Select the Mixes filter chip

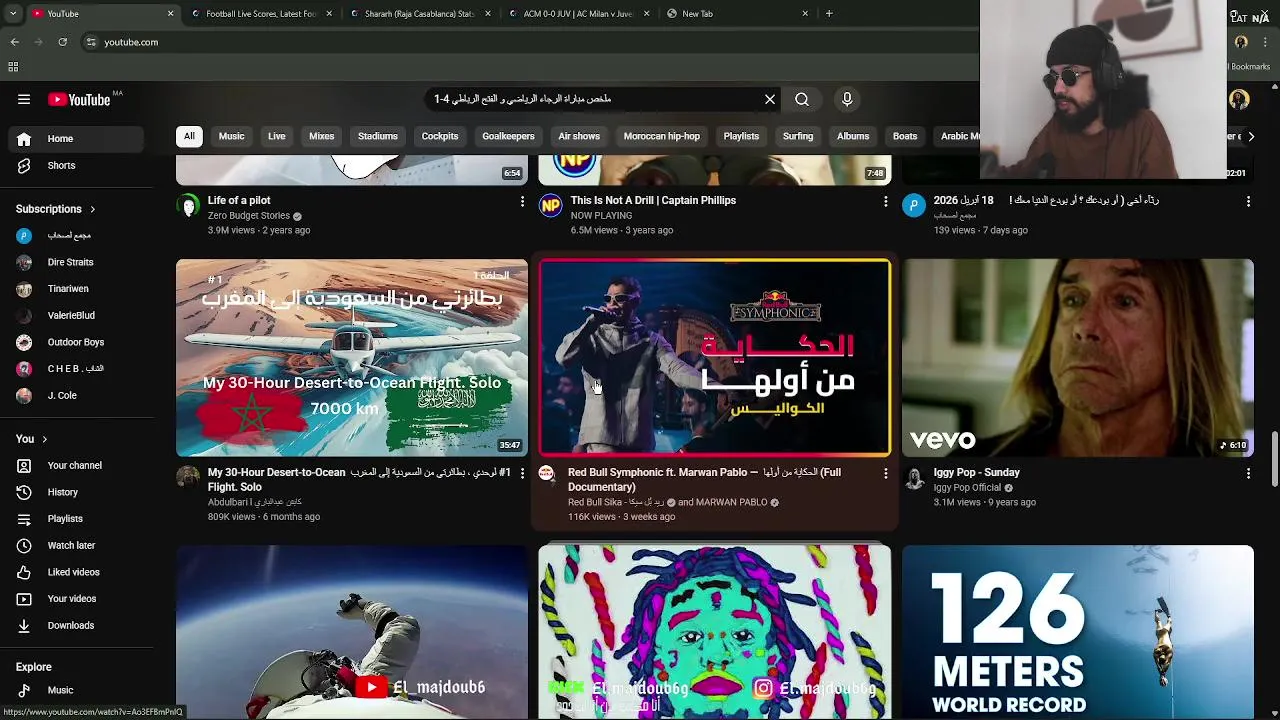[321, 136]
